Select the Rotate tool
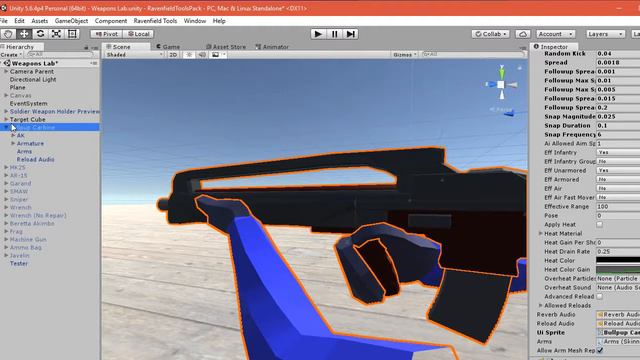 (x=40, y=34)
